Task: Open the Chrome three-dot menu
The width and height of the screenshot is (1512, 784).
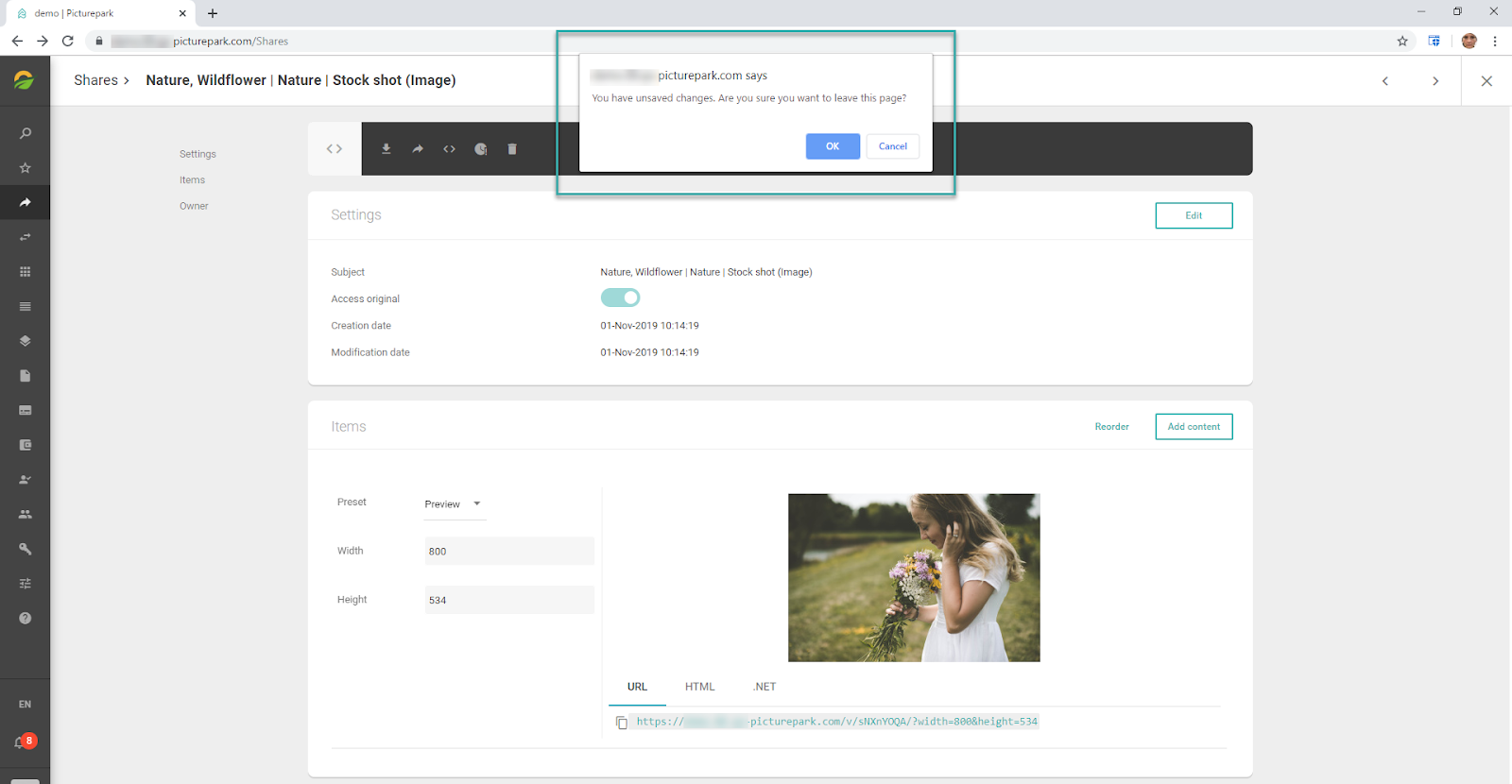Action: point(1495,41)
